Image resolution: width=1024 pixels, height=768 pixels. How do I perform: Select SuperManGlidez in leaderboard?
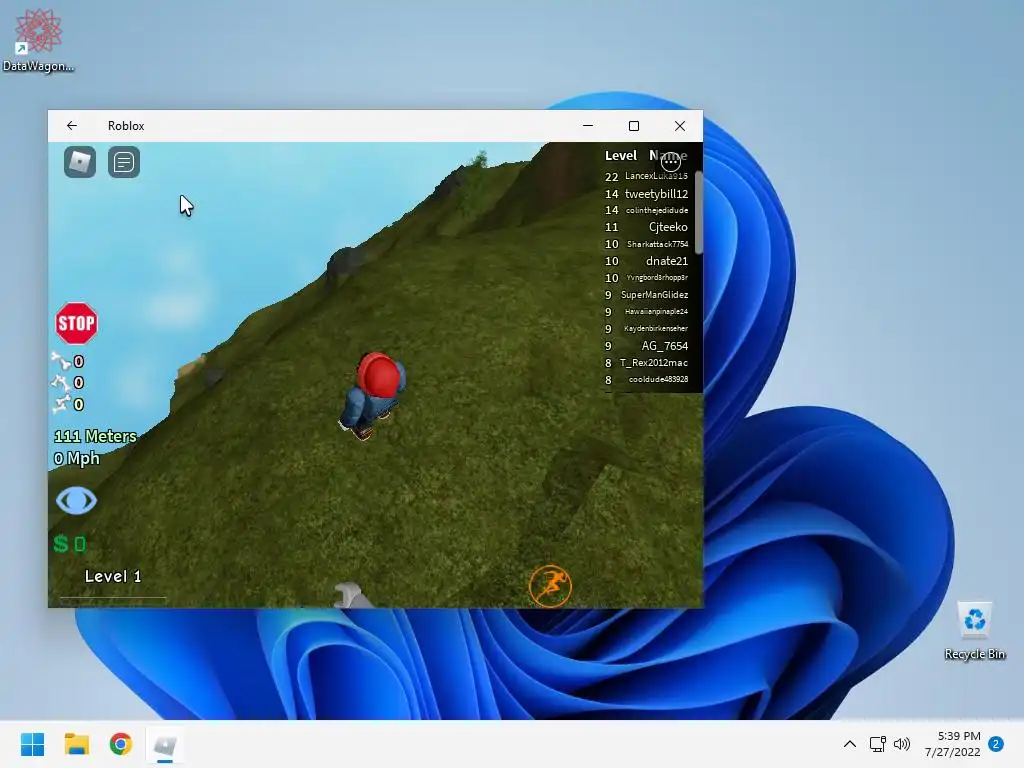pyautogui.click(x=654, y=295)
